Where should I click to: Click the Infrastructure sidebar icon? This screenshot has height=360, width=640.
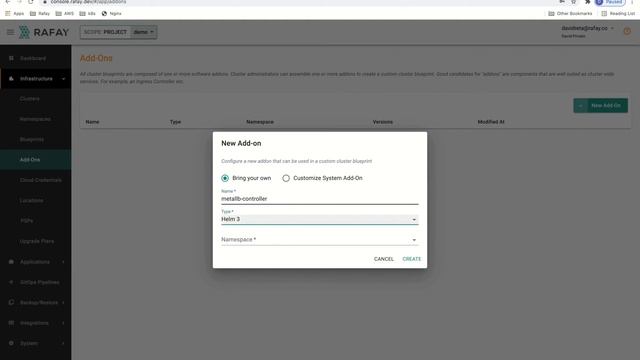tap(11, 78)
